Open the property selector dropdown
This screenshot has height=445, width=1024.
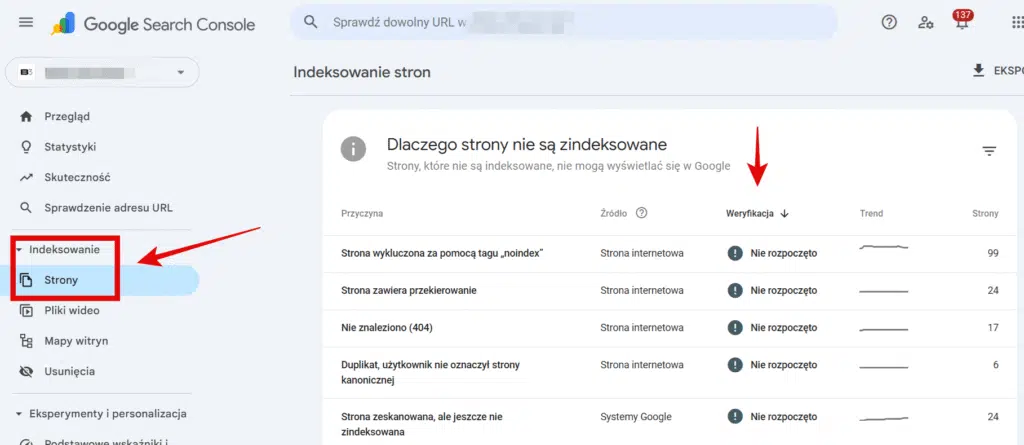102,72
